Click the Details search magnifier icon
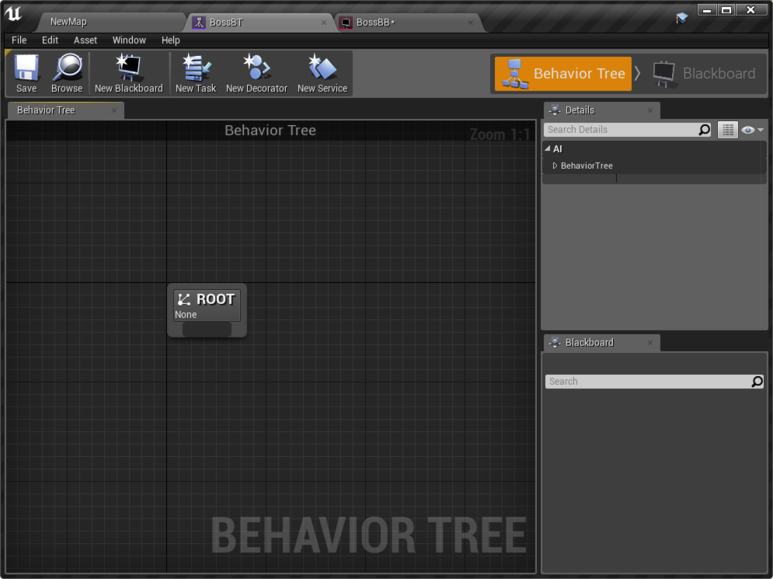The height and width of the screenshot is (579, 773). (x=704, y=129)
